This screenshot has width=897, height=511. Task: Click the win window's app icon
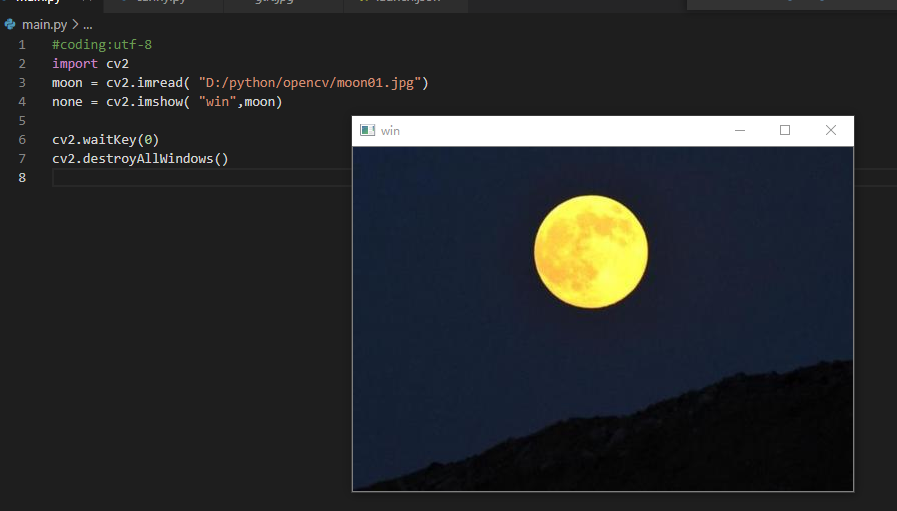(x=367, y=130)
